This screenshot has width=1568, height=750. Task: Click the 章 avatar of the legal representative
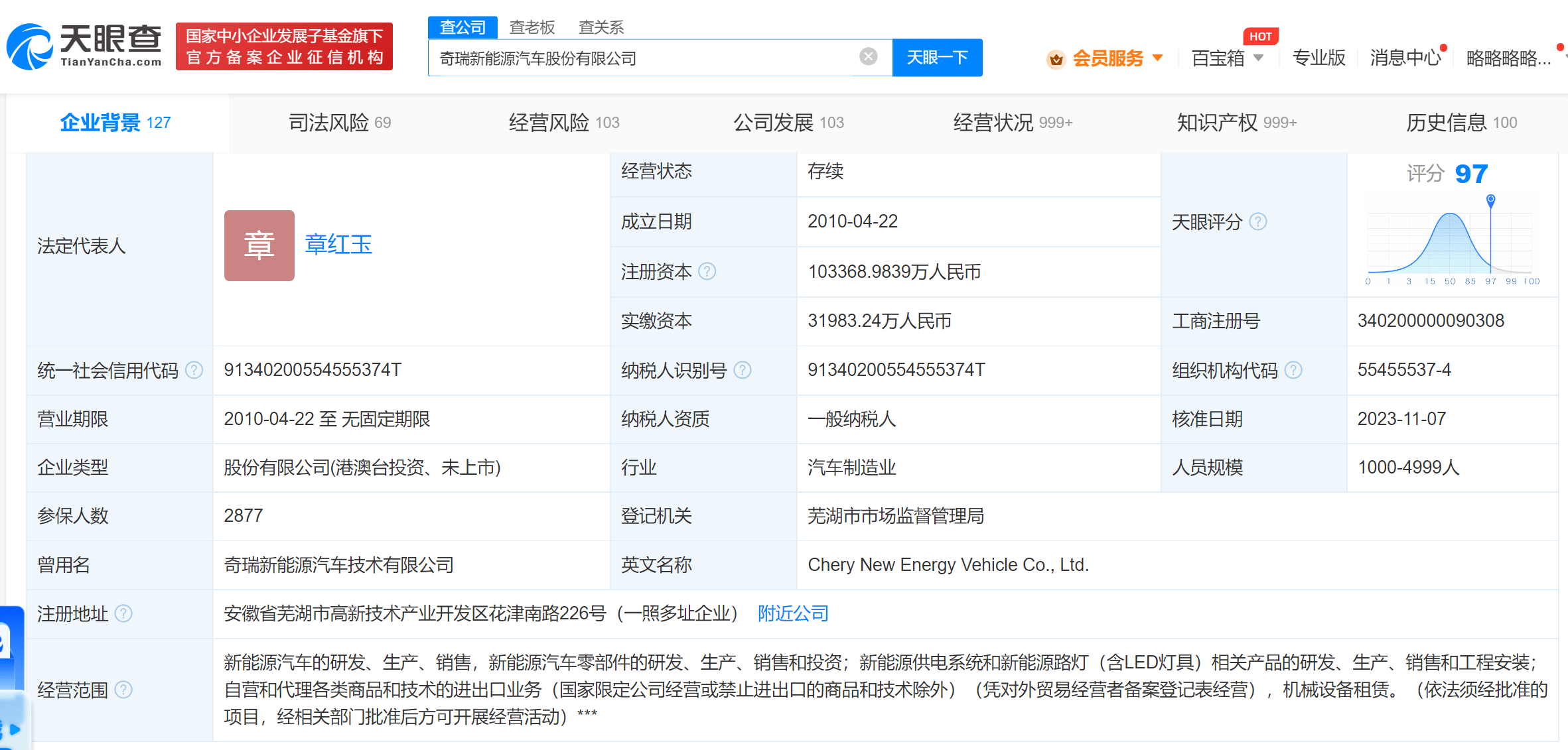pos(259,245)
